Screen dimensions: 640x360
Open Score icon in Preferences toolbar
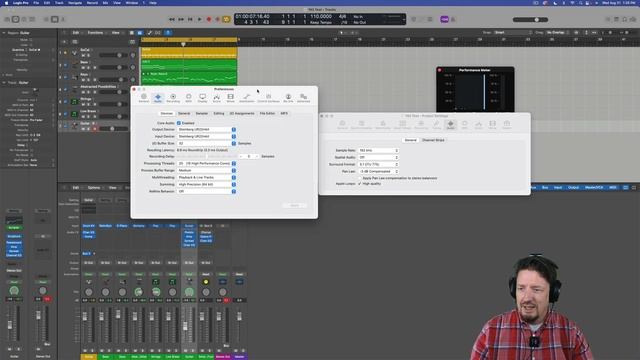tap(217, 98)
